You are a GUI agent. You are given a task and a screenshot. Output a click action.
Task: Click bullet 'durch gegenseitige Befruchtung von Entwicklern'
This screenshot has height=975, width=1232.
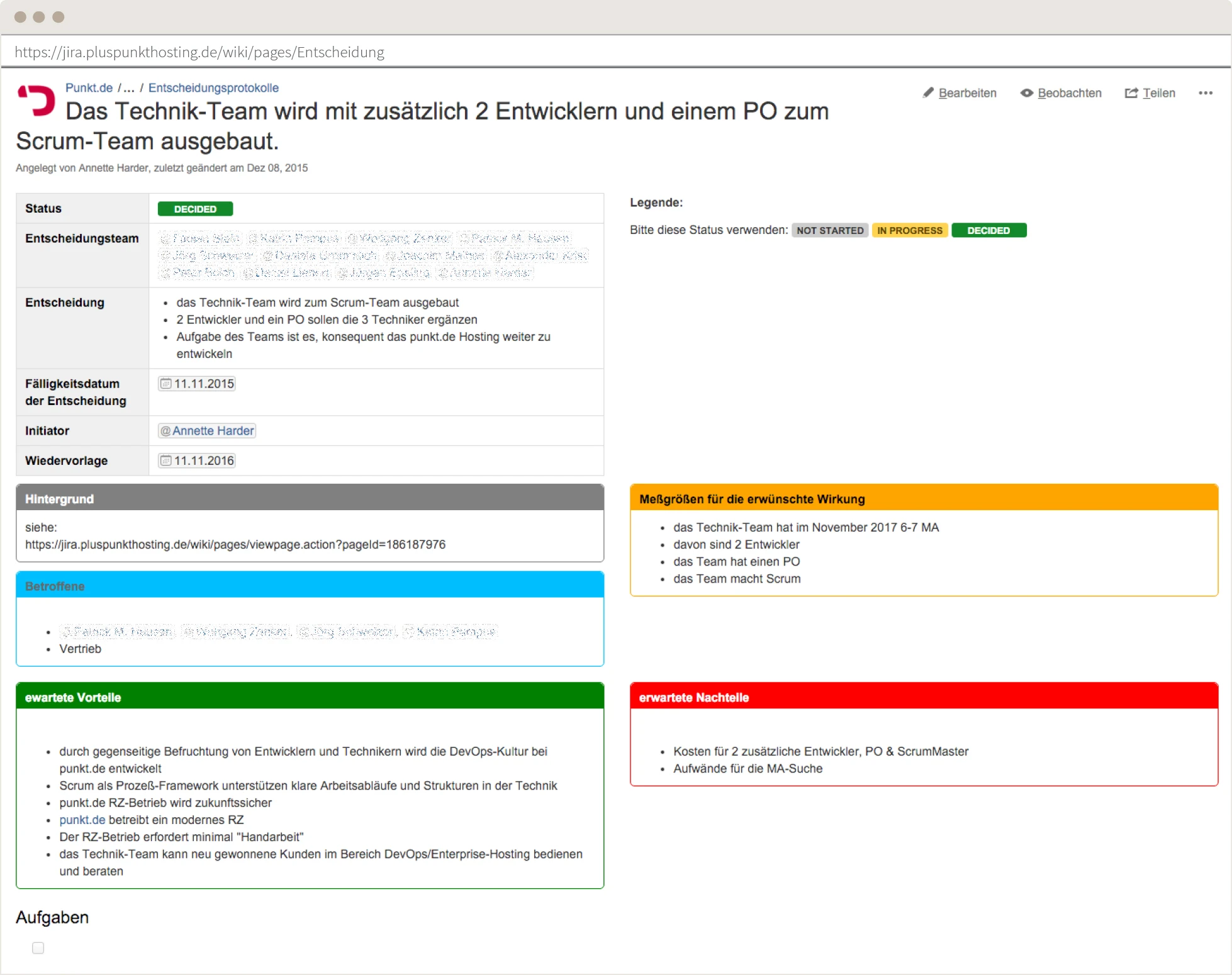303,760
